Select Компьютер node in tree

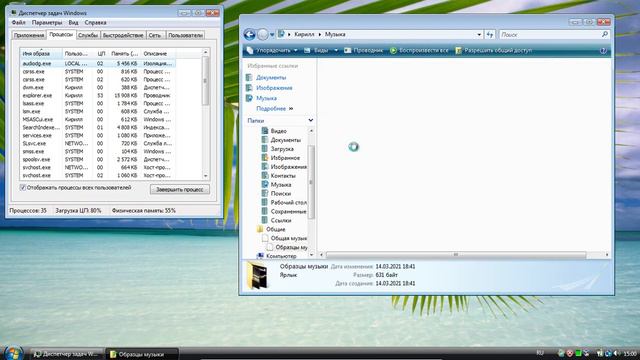pyautogui.click(x=281, y=256)
